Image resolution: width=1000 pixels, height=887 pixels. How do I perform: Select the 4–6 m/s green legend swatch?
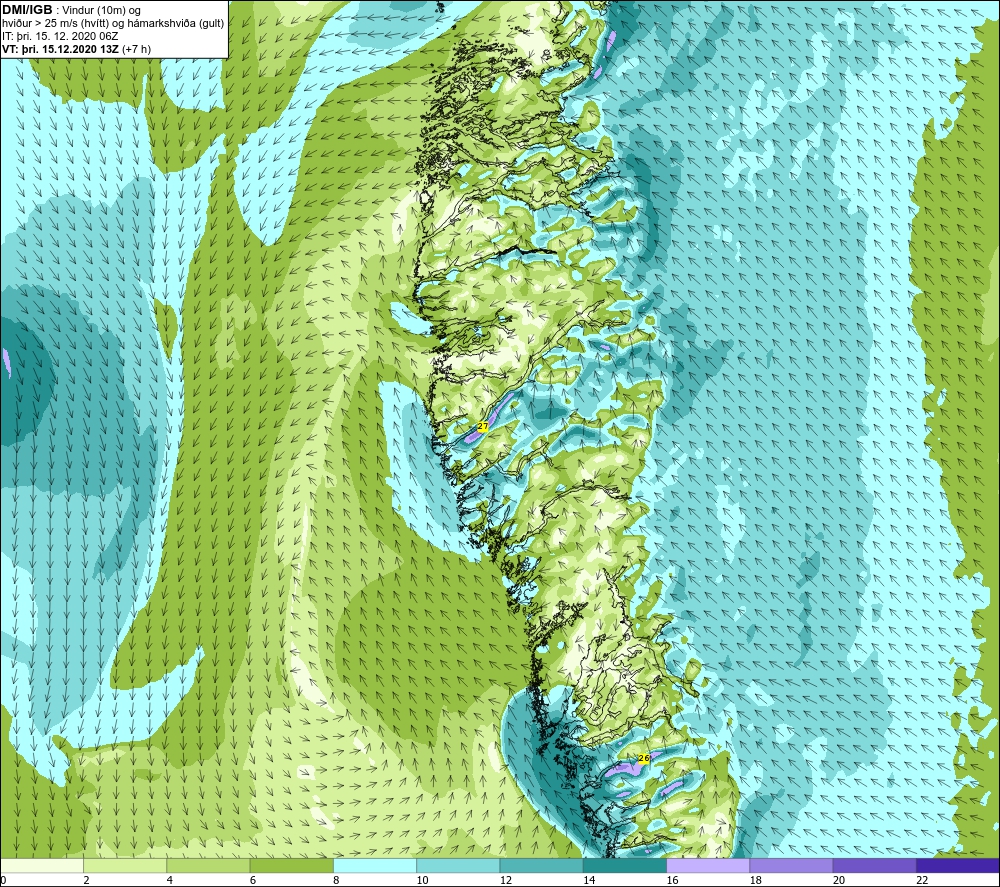(209, 865)
